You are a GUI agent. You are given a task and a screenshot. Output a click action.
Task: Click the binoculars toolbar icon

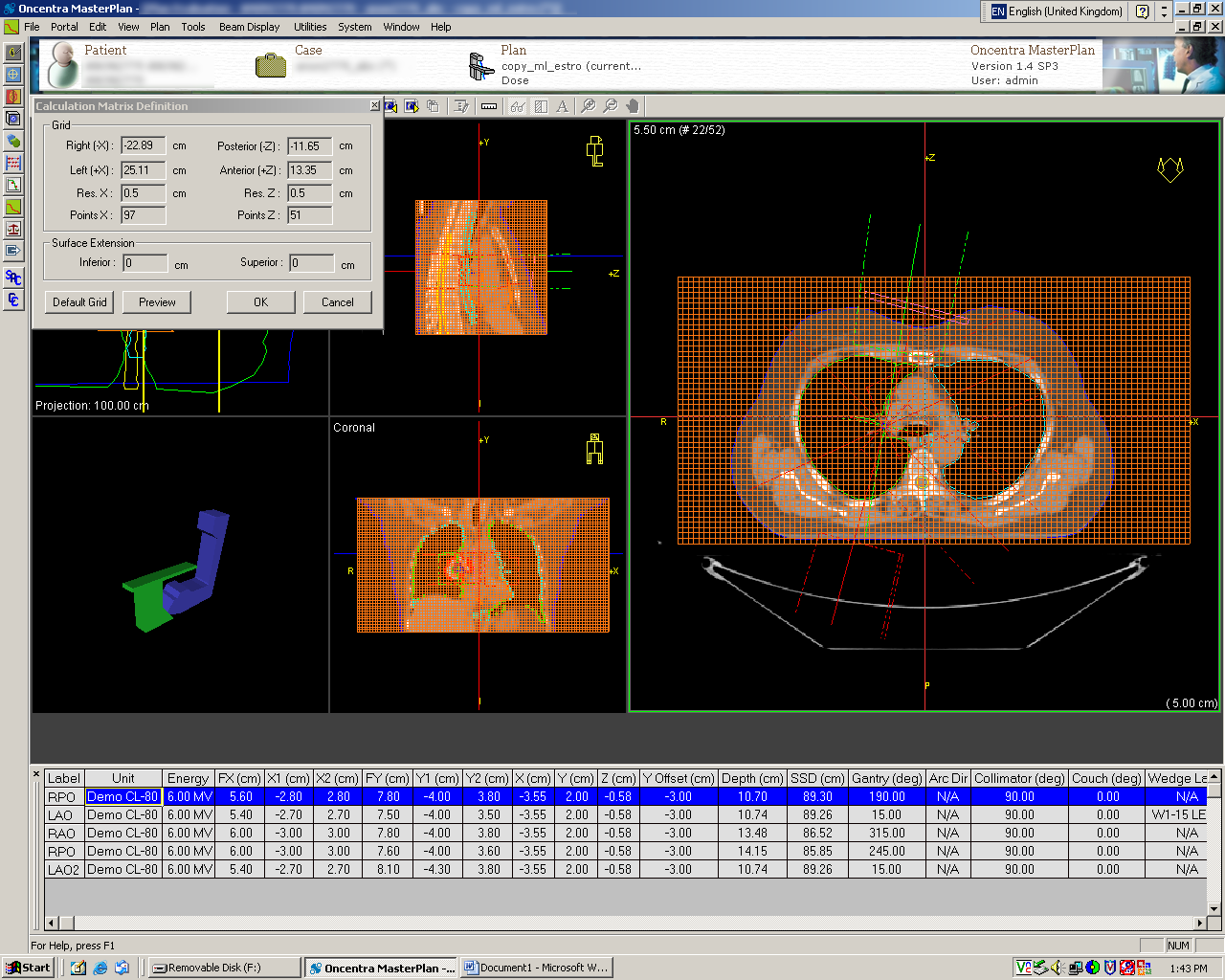click(x=518, y=106)
